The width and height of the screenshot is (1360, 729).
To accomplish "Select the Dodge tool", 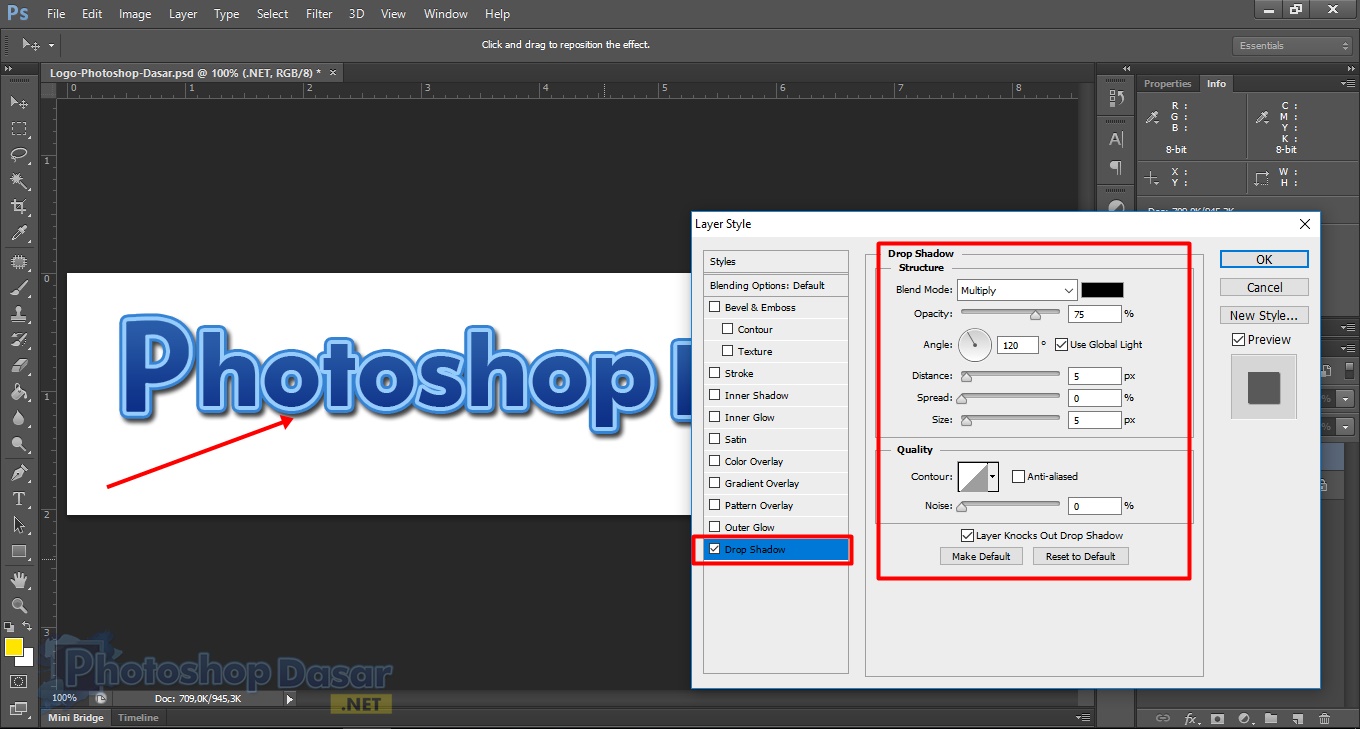I will [x=19, y=444].
